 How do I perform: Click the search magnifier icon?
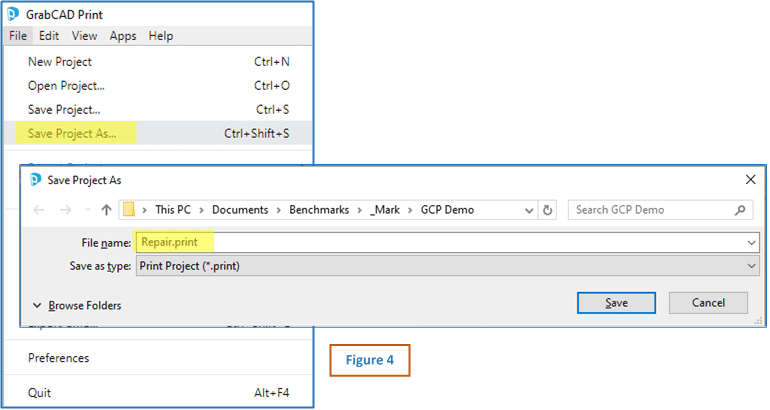[x=741, y=210]
